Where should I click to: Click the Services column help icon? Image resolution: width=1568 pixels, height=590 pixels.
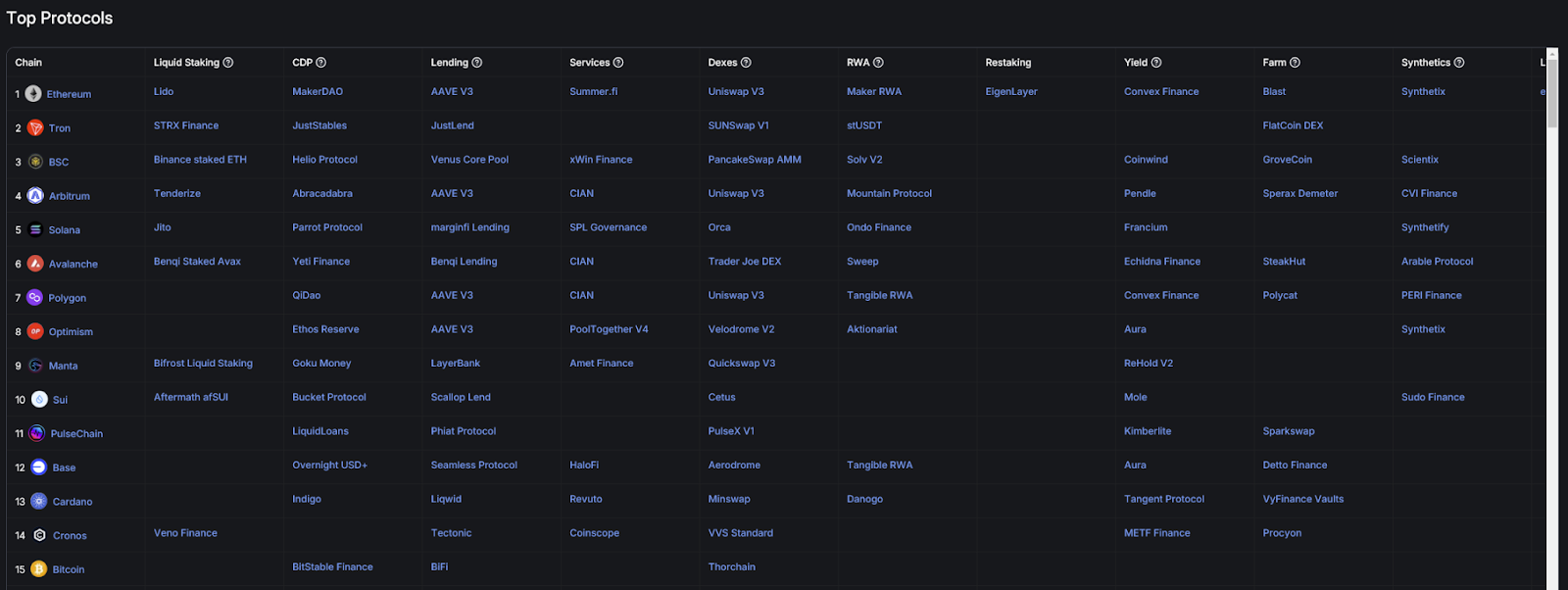coord(618,63)
